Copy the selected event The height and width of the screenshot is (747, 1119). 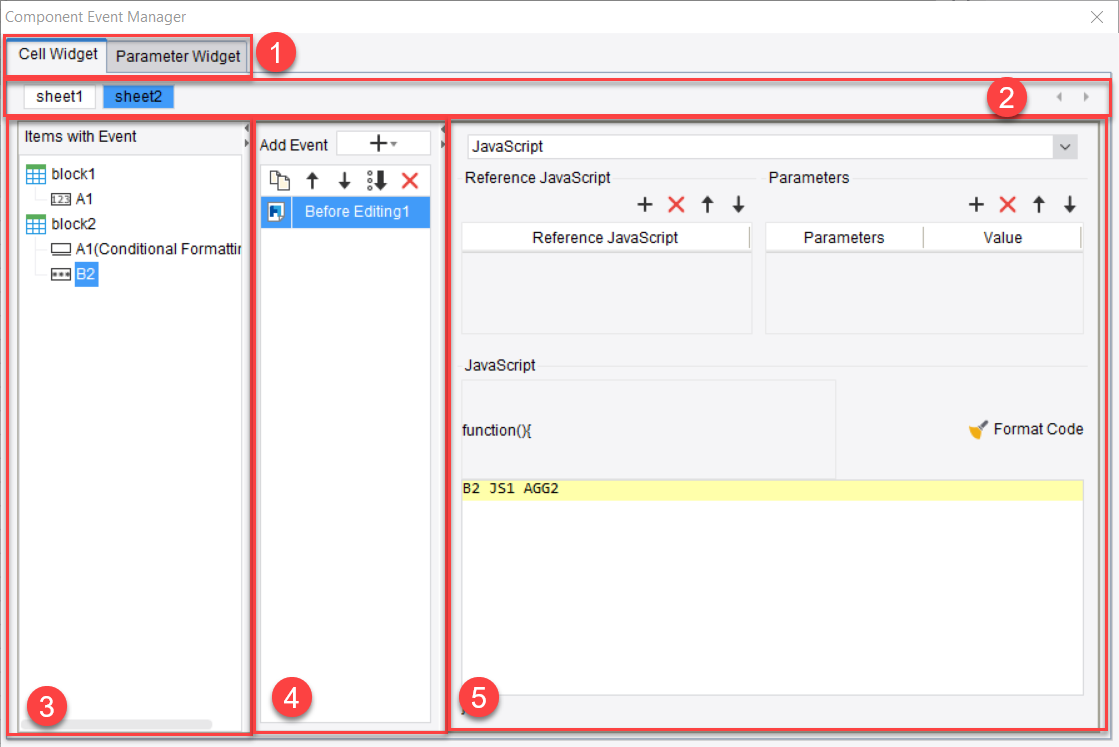pyautogui.click(x=279, y=181)
